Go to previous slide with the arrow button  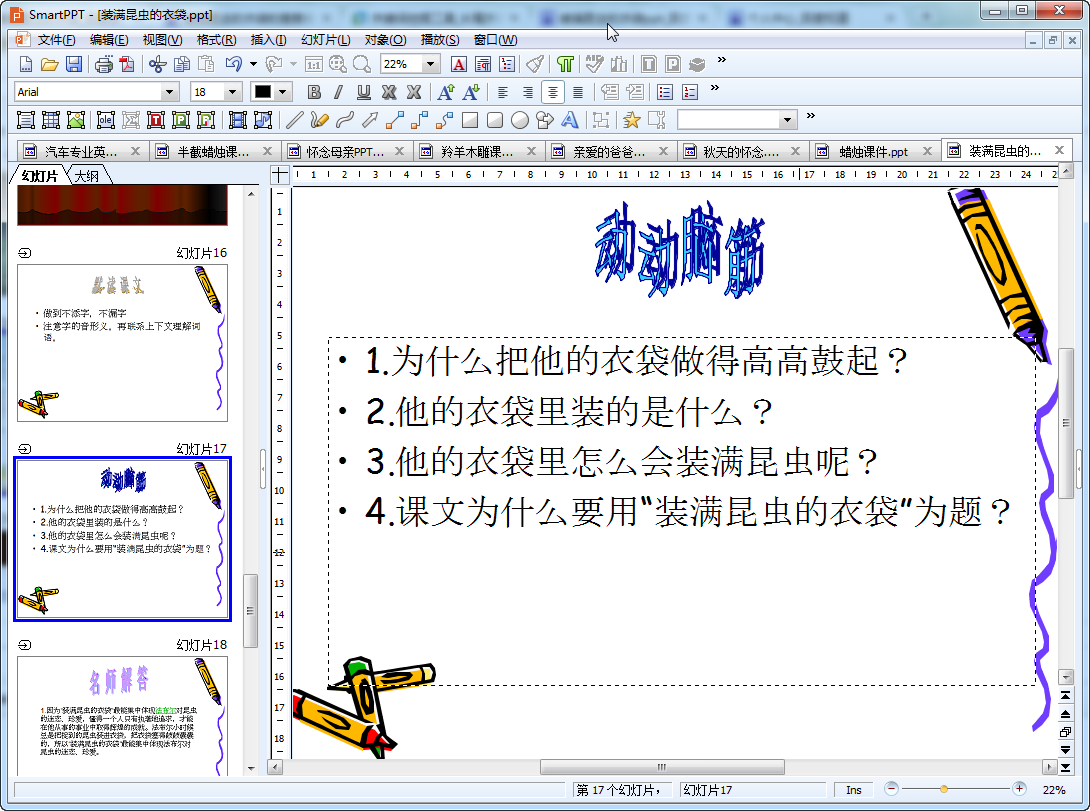point(1065,714)
